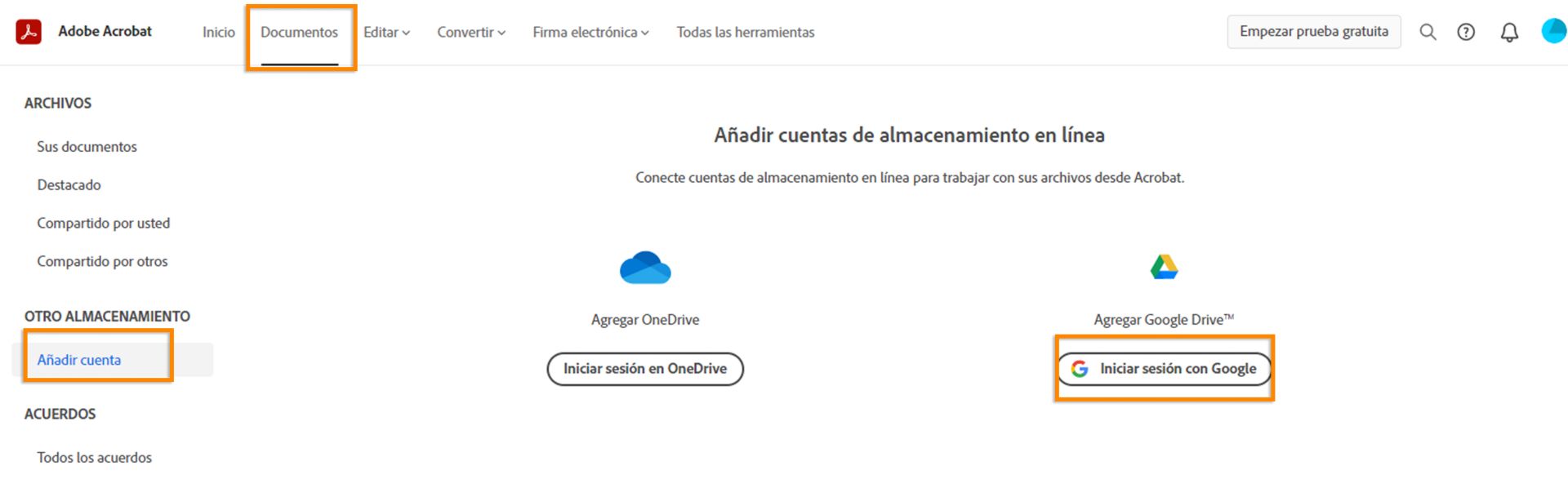Open the help question mark icon

pos(1466,32)
